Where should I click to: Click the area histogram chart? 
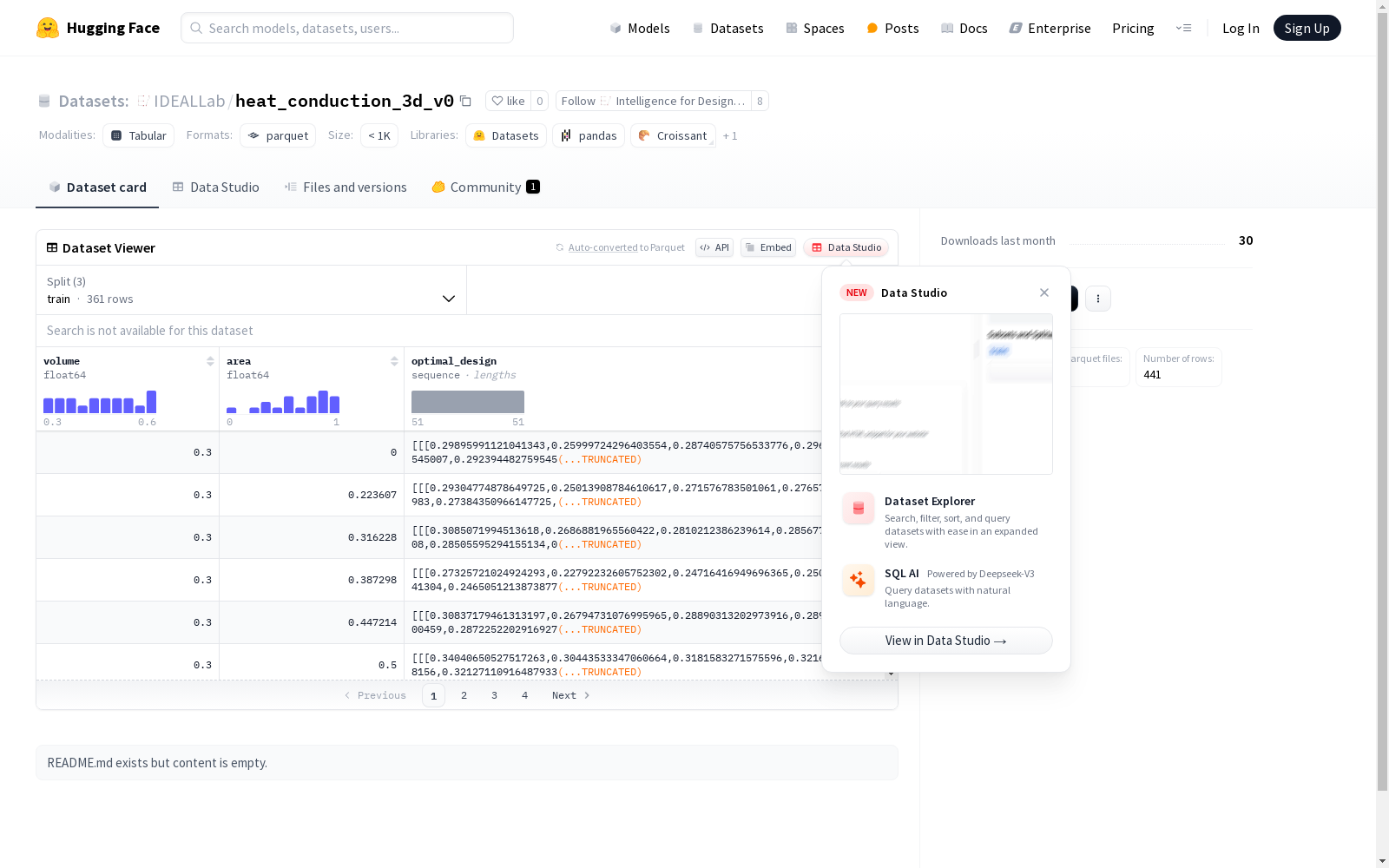pyautogui.click(x=283, y=402)
